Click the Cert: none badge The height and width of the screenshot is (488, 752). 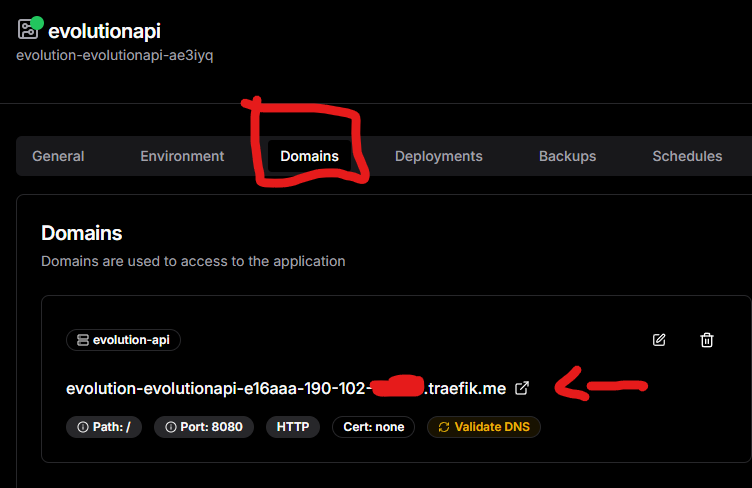[373, 427]
